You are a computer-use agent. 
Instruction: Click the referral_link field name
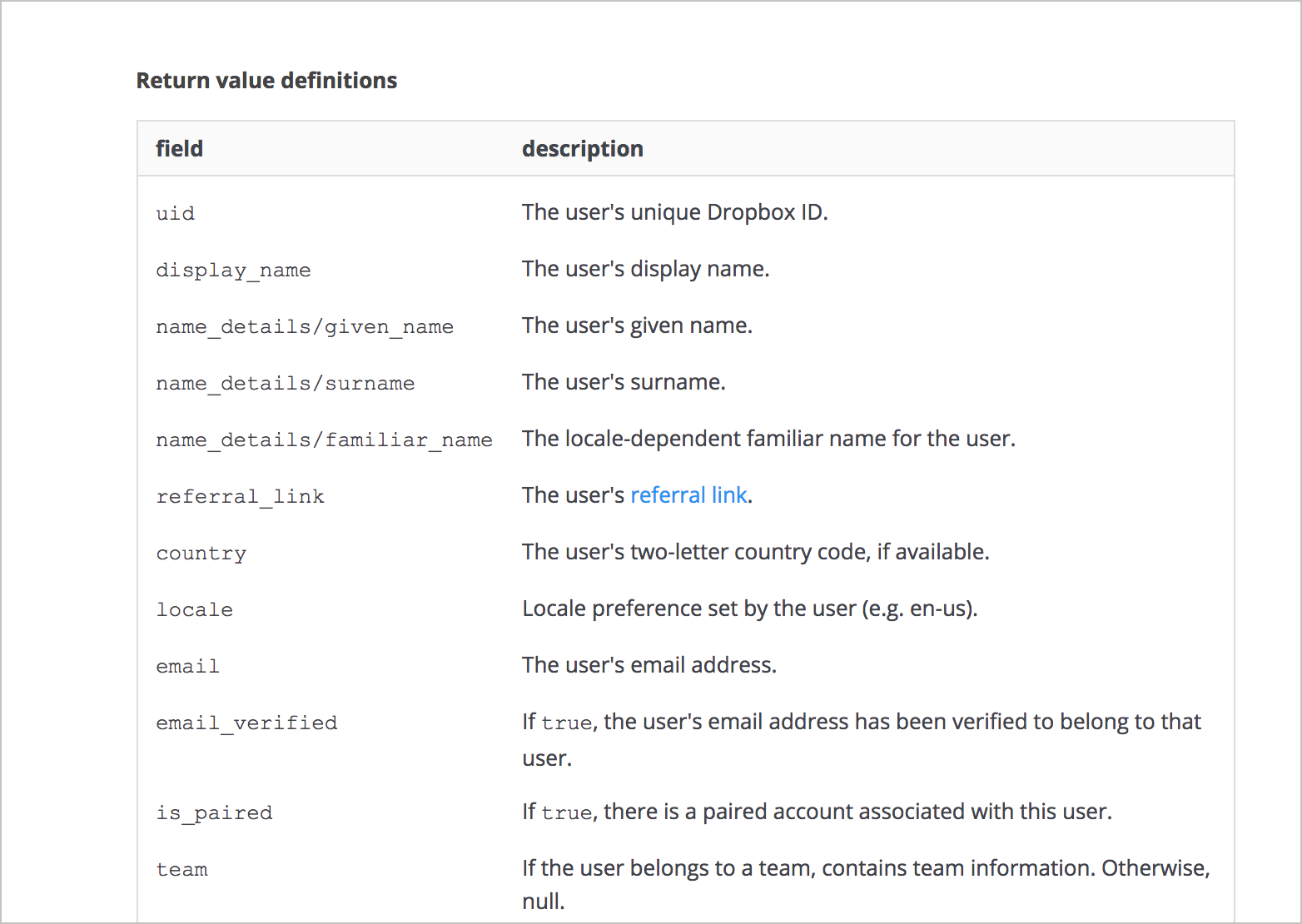point(240,497)
